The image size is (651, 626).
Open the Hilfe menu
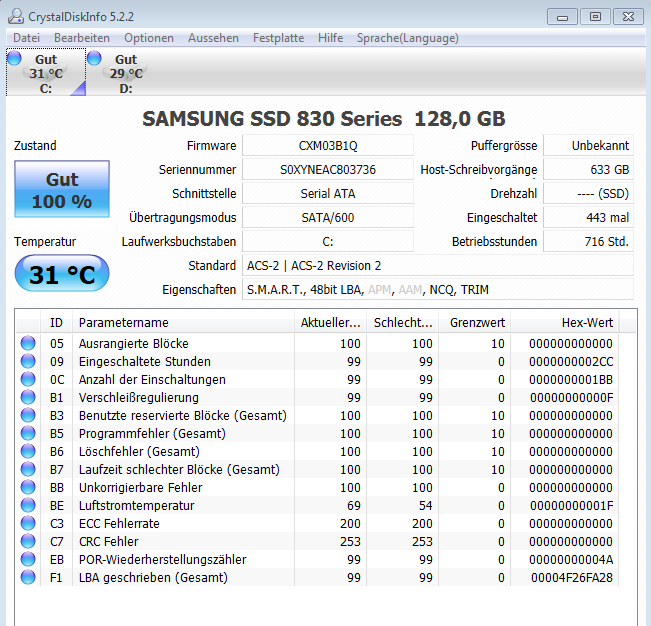coord(330,38)
